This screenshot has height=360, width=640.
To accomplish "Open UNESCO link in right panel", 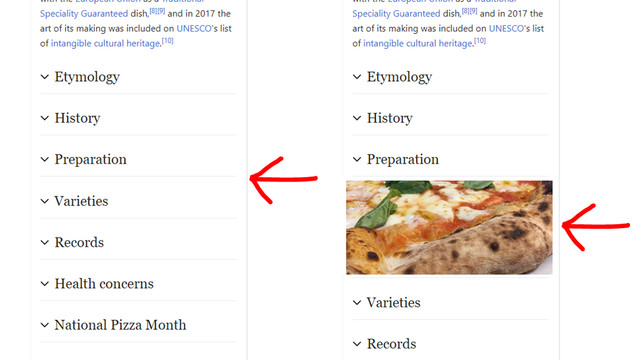I will tap(506, 29).
